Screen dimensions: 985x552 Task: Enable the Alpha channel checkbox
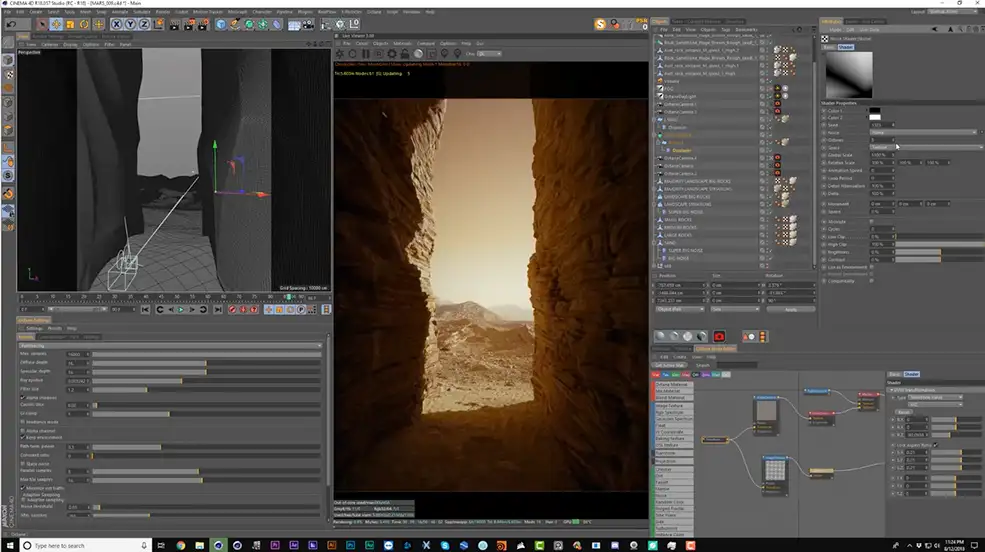click(23, 431)
